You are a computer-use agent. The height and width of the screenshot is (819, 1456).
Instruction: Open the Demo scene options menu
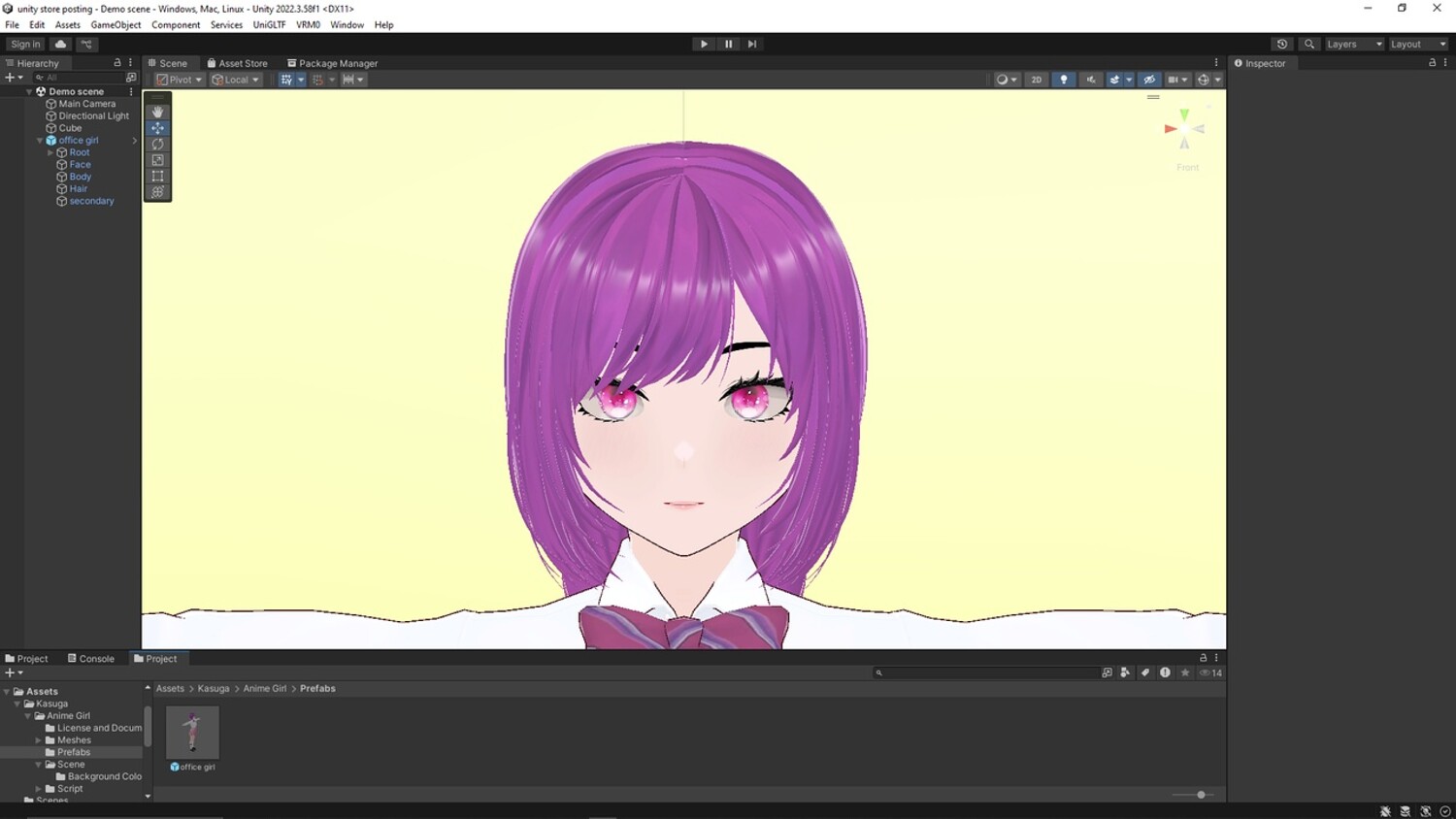click(x=131, y=91)
